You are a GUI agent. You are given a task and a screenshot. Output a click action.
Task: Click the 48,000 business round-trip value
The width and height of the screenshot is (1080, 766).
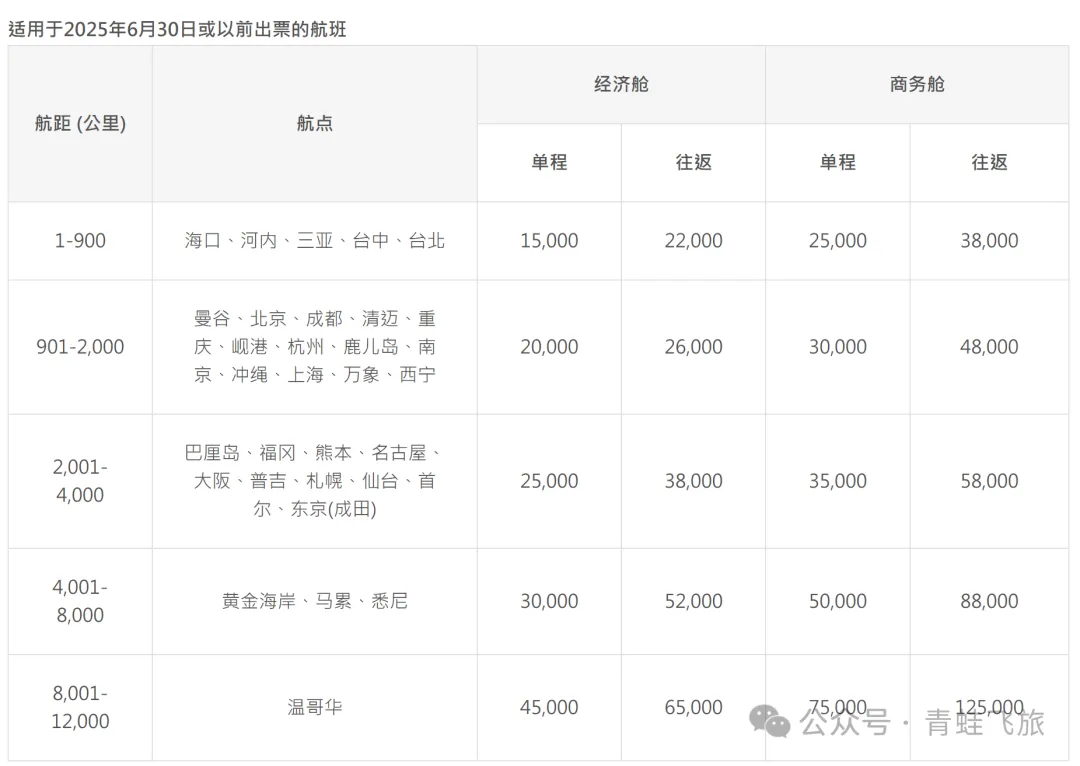pos(989,347)
